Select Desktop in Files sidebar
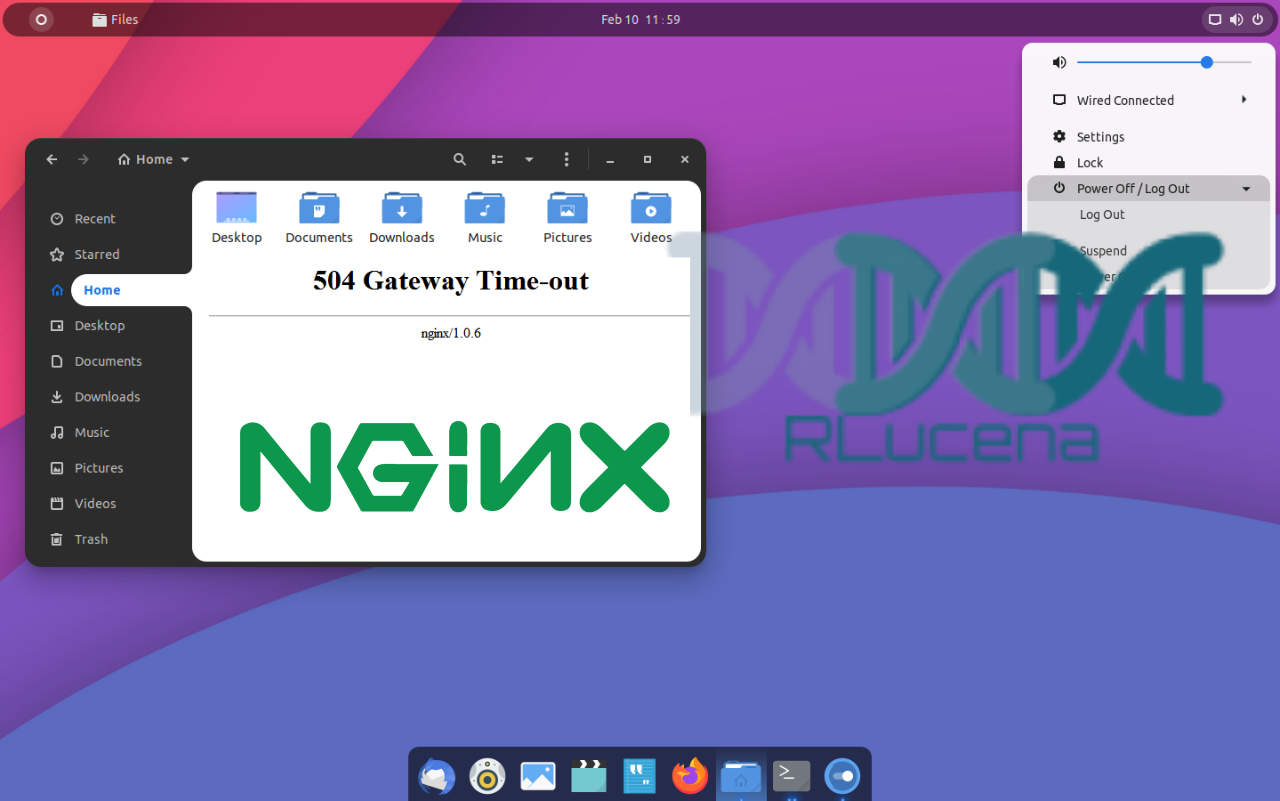Screen dimensions: 1280x801 [x=108, y=326]
